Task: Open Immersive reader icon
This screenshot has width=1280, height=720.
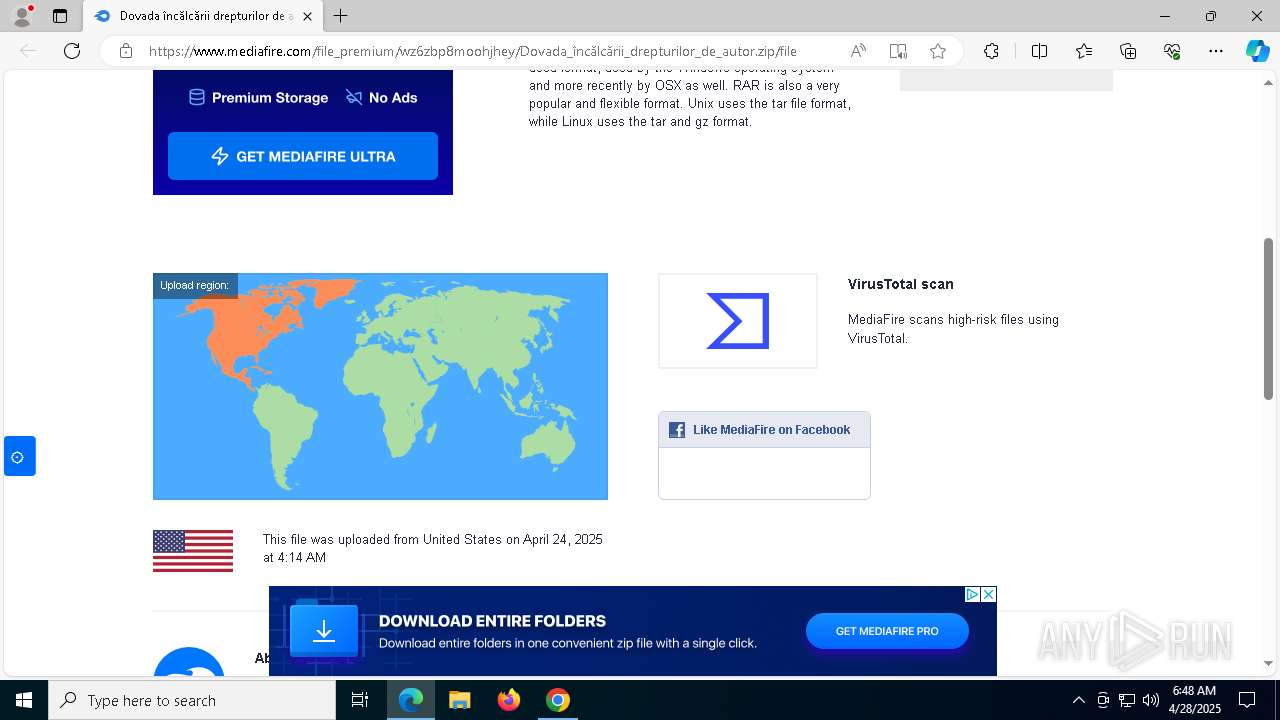Action: [x=898, y=51]
